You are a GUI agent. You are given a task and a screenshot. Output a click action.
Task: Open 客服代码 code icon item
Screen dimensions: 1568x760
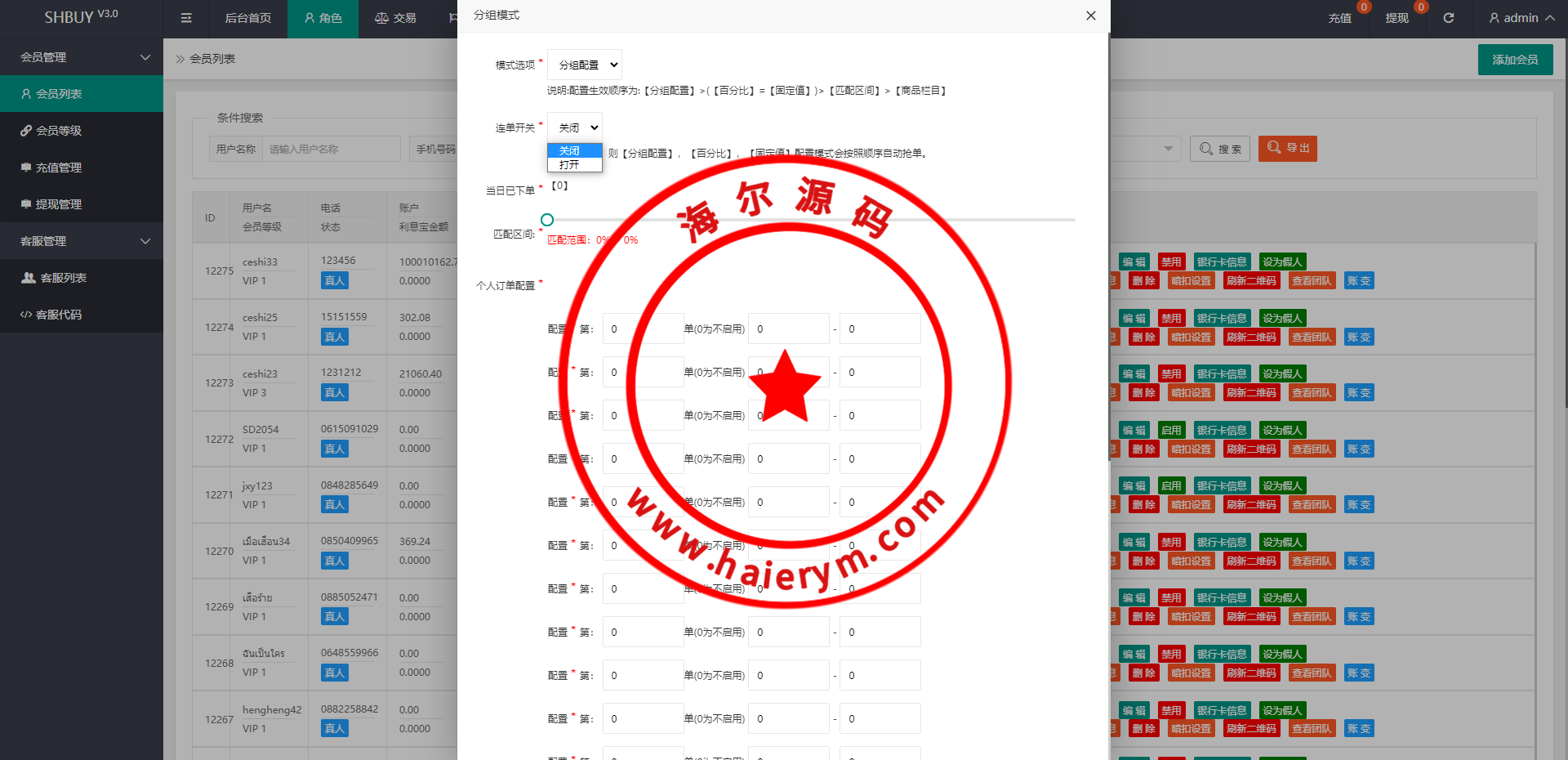26,315
